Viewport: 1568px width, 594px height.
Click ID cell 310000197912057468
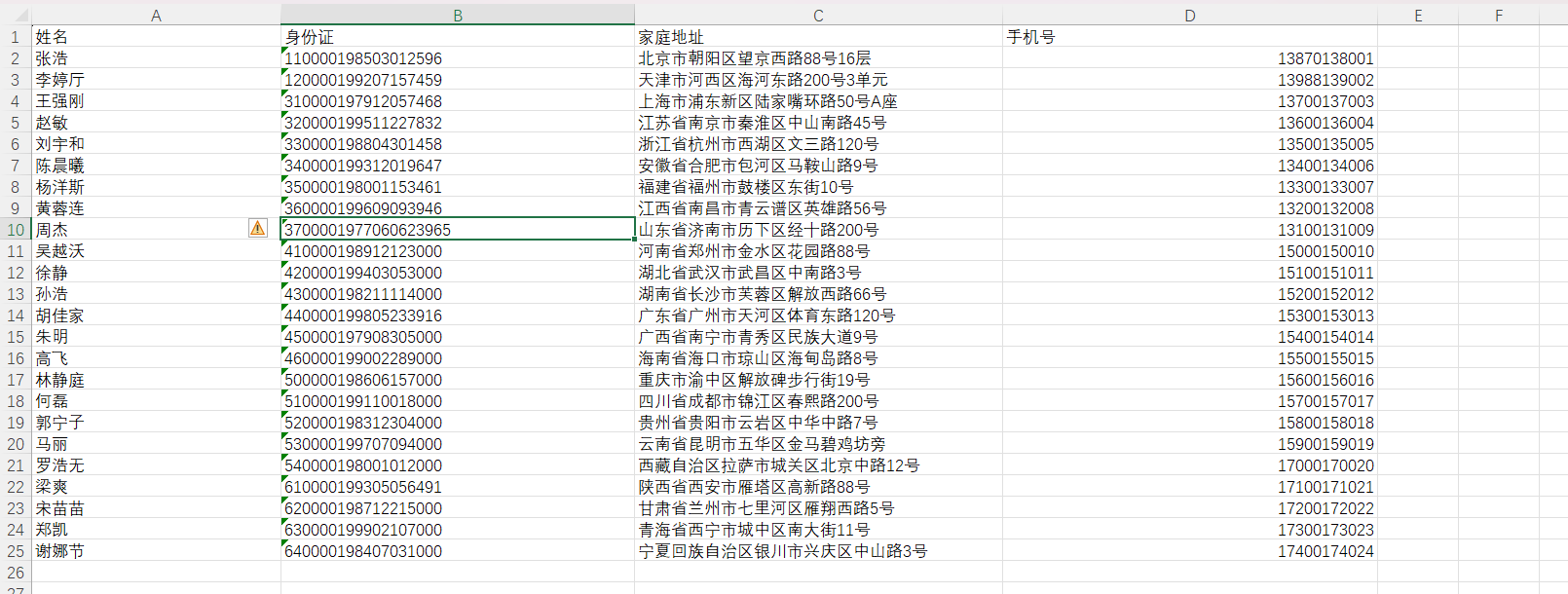click(458, 101)
